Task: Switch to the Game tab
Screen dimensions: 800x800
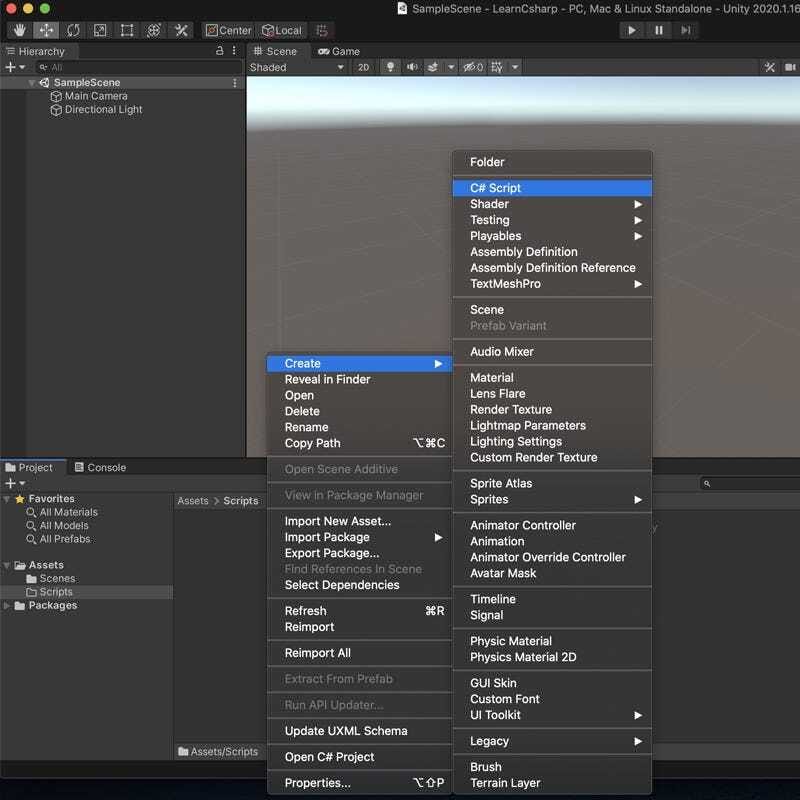Action: [338, 51]
